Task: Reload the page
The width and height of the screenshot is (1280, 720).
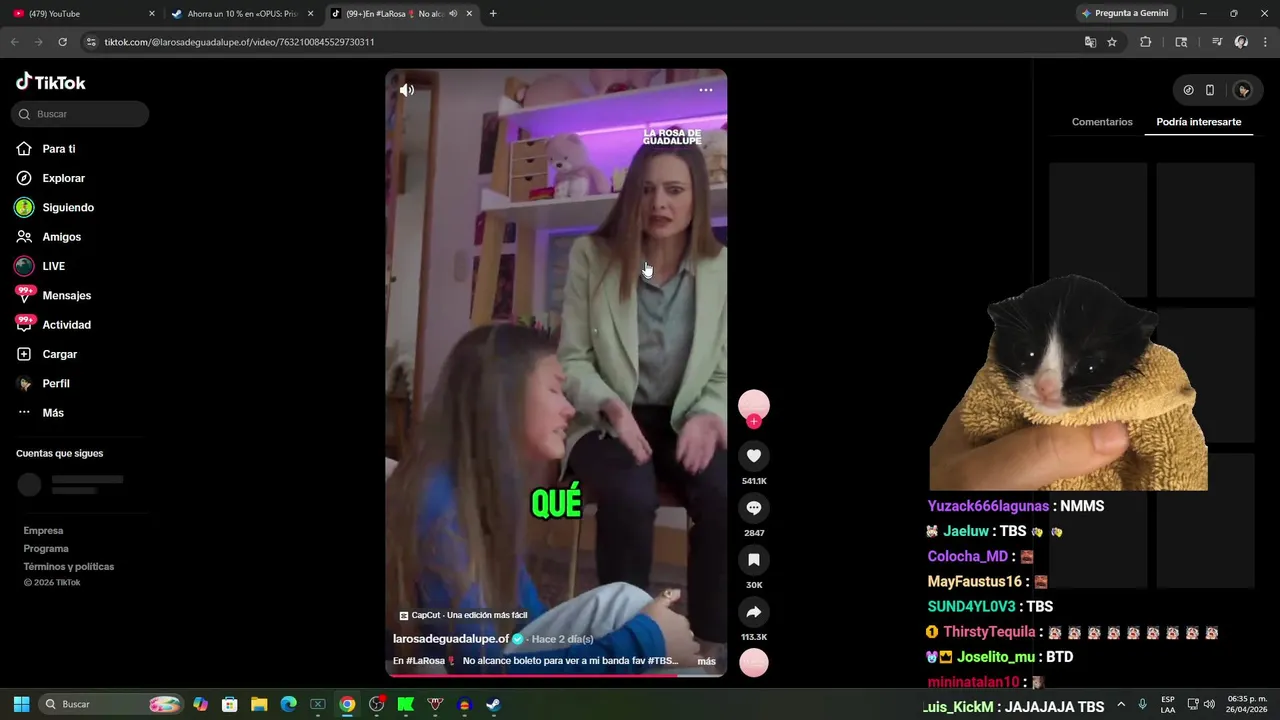Action: click(62, 42)
